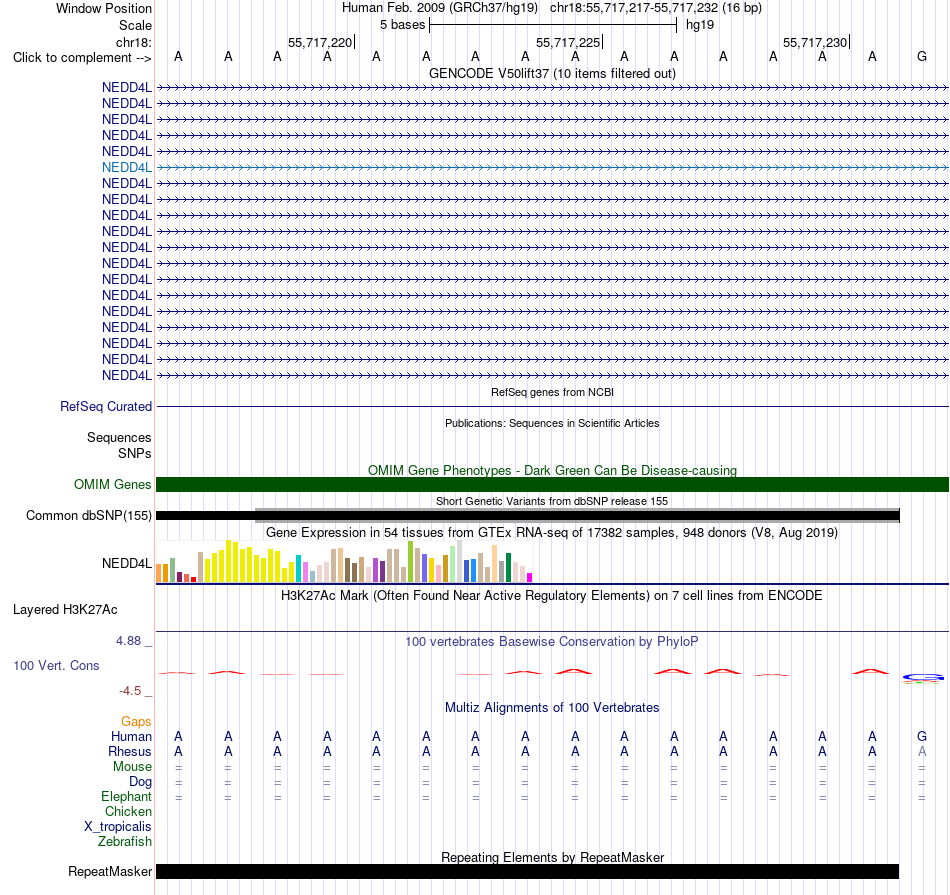The width and height of the screenshot is (950, 895).
Task: Open 'Multiz Alignments of 100 Vertebrates' title
Action: (x=552, y=707)
